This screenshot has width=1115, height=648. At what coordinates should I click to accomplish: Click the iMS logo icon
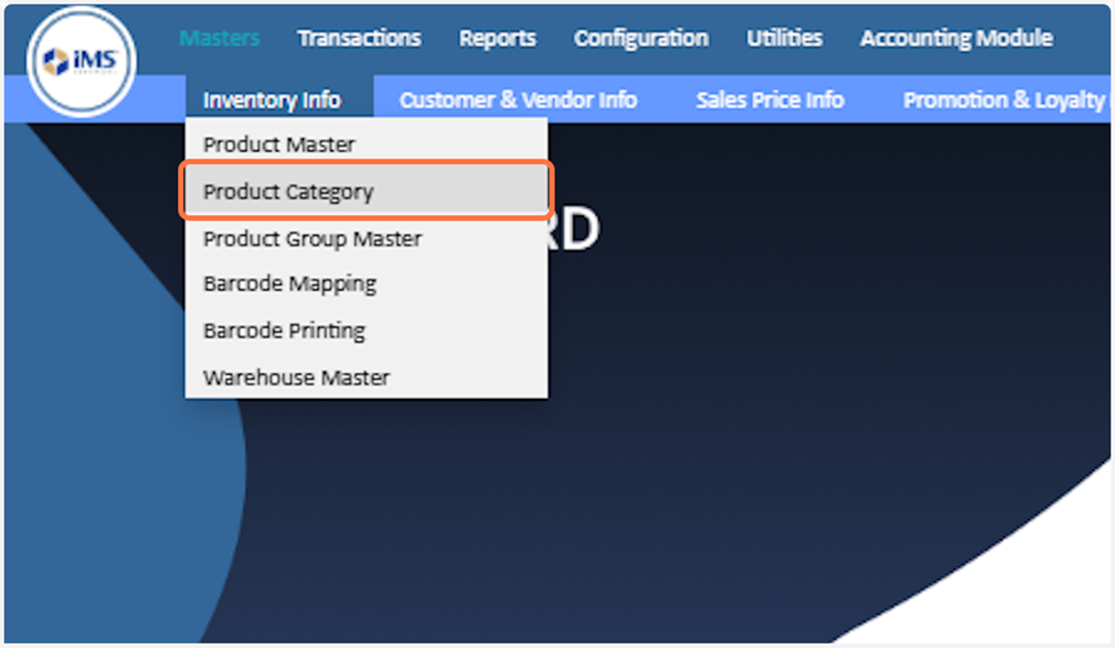point(81,61)
